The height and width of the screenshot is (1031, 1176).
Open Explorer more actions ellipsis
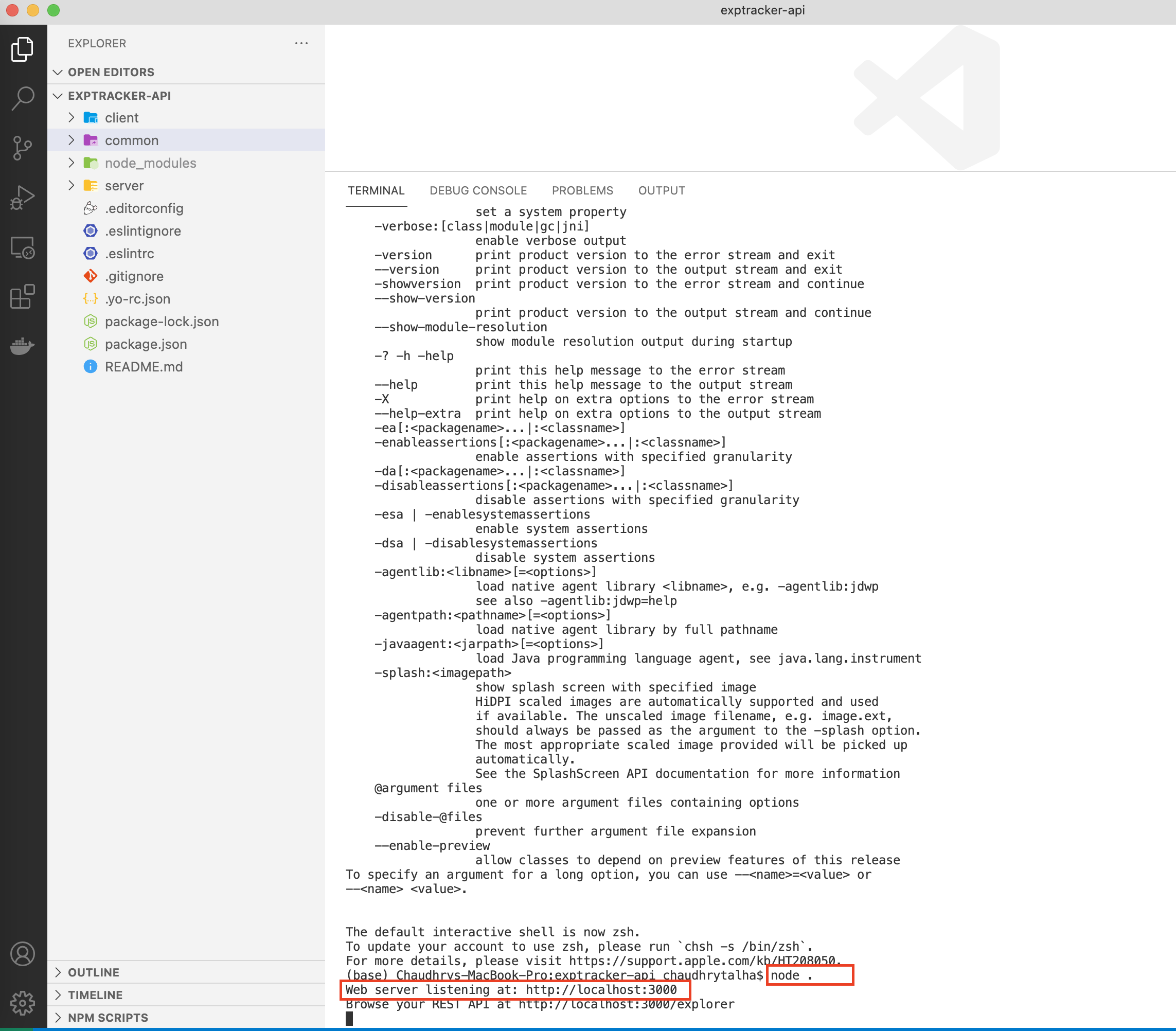click(x=301, y=43)
